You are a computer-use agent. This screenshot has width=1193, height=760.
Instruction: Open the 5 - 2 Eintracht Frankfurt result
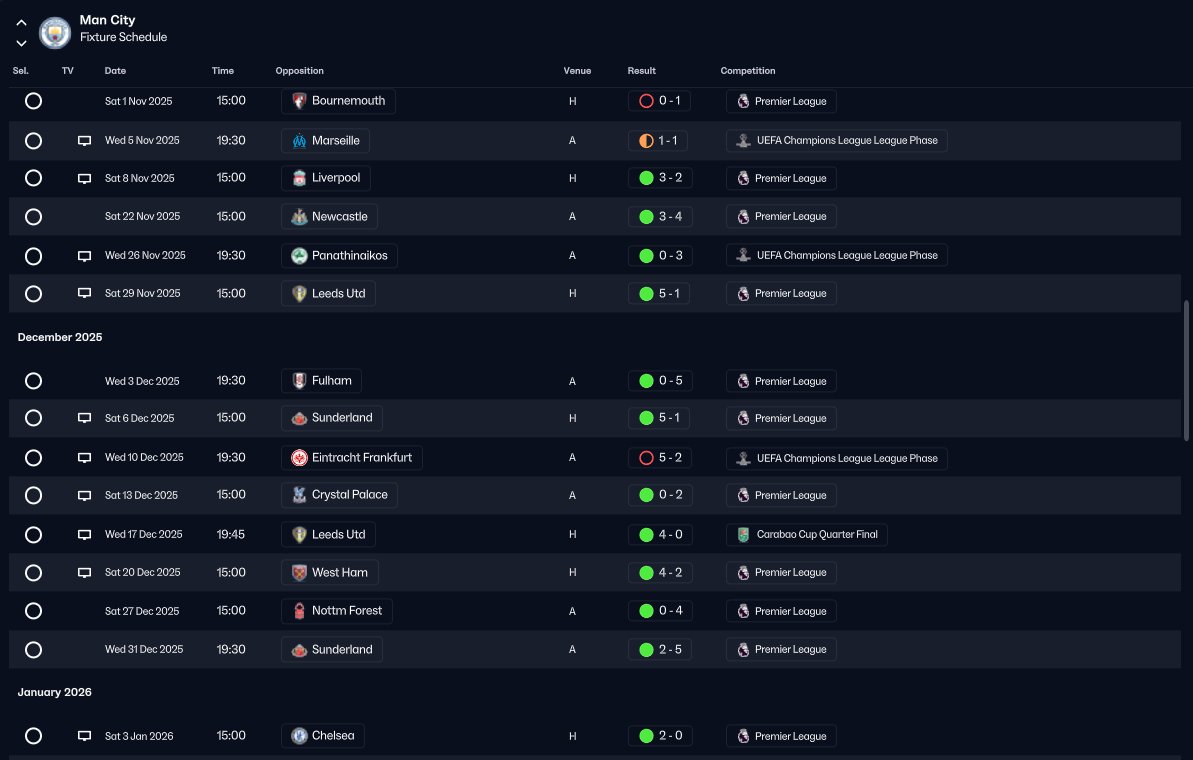(x=660, y=458)
